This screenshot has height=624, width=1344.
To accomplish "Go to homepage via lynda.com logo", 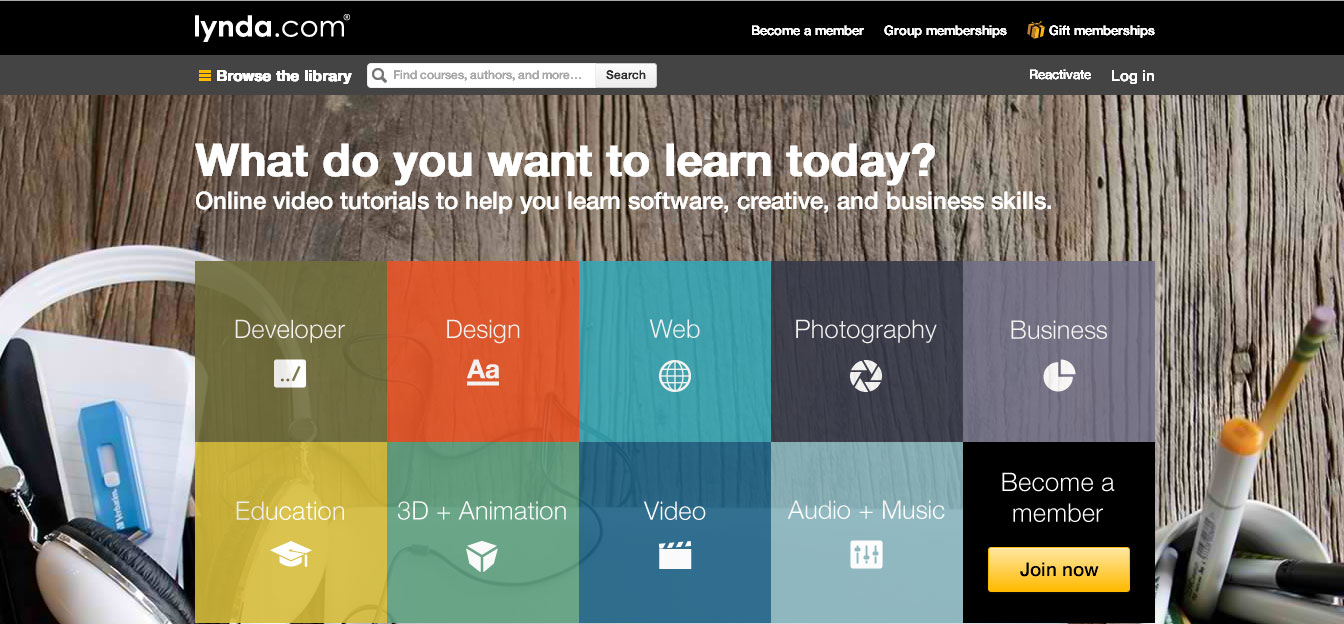I will pyautogui.click(x=272, y=28).
